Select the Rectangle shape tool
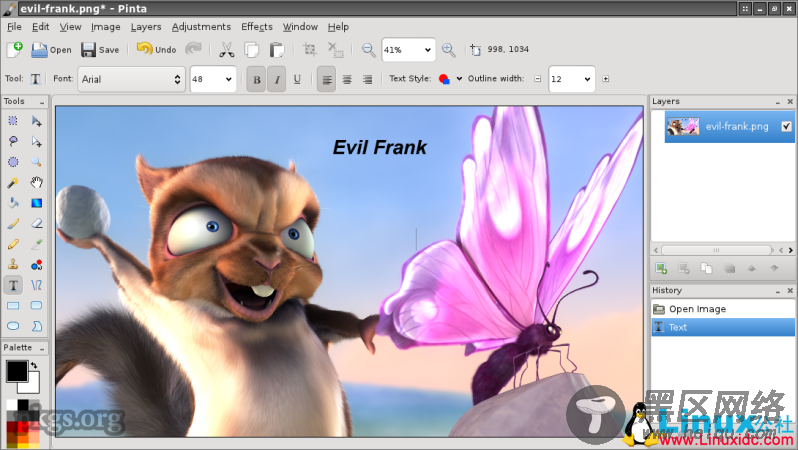This screenshot has height=450, width=798. [13, 305]
